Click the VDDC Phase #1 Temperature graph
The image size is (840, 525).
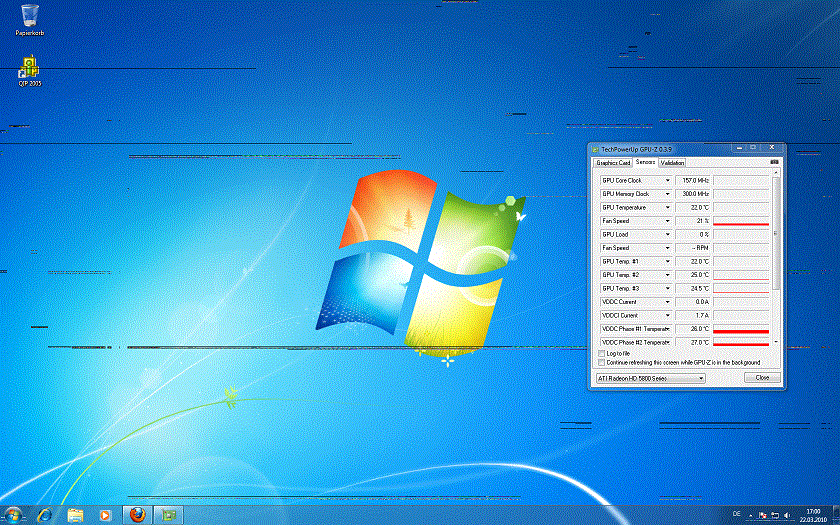[741, 329]
